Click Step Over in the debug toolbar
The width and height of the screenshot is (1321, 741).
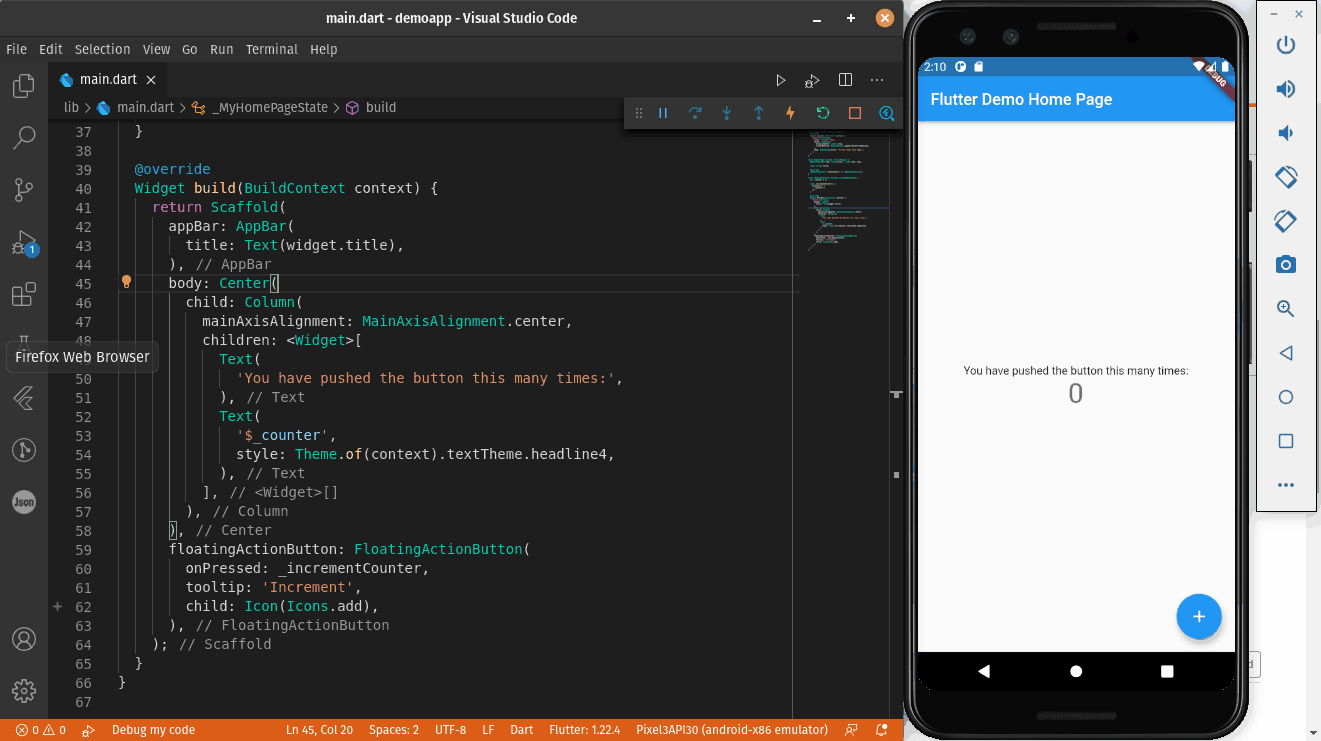coord(695,113)
